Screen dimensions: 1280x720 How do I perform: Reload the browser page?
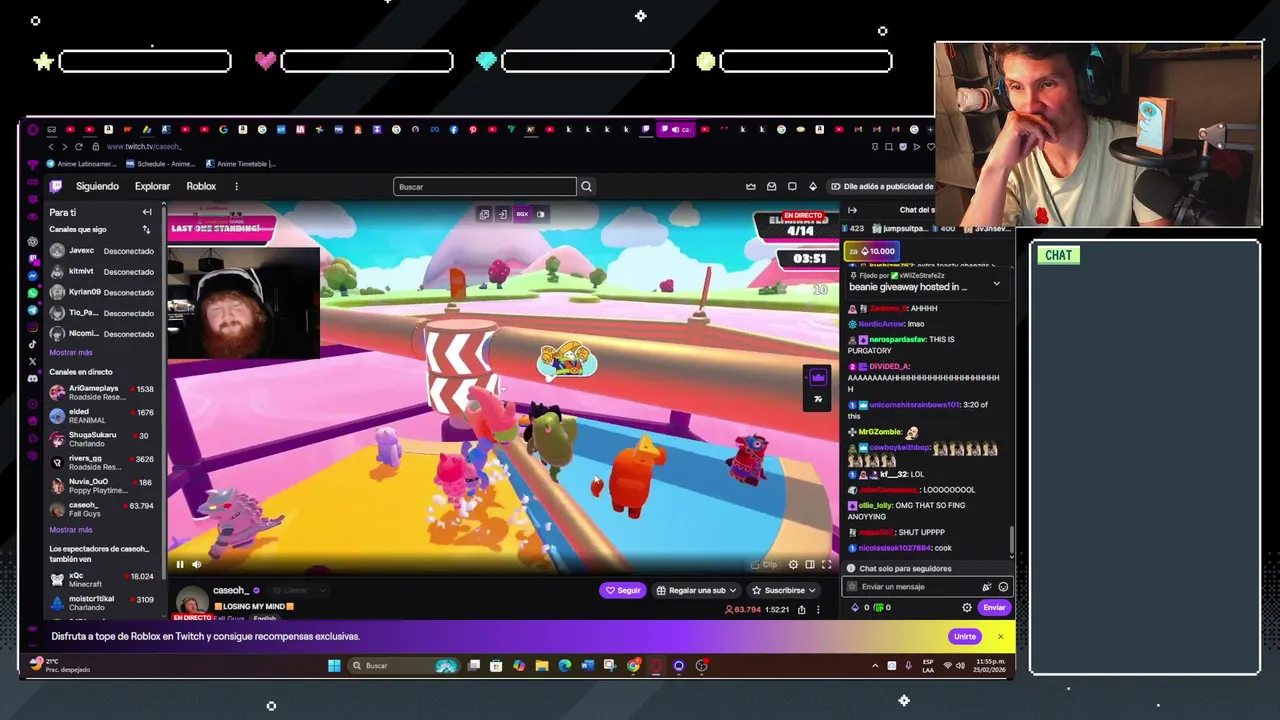pos(79,147)
